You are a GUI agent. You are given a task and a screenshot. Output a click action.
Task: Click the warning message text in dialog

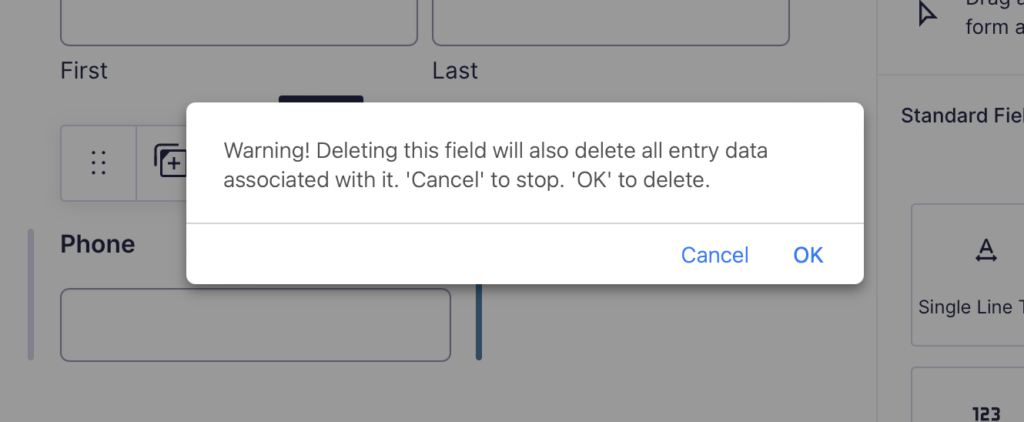495,165
